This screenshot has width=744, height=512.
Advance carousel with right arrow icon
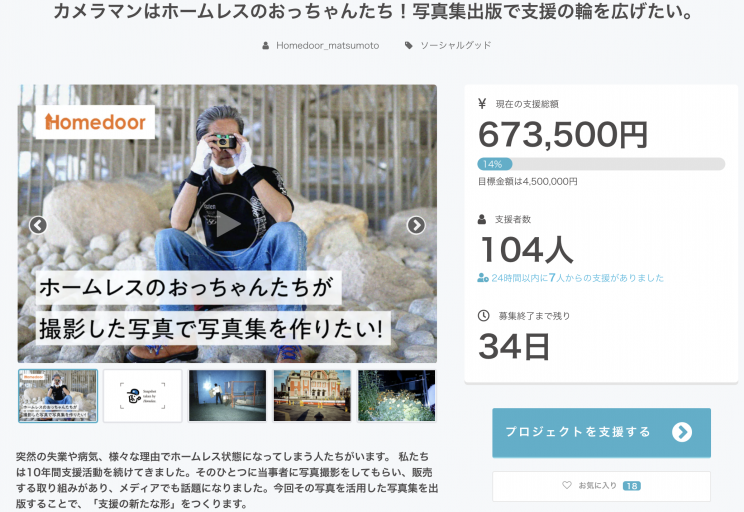[416, 225]
